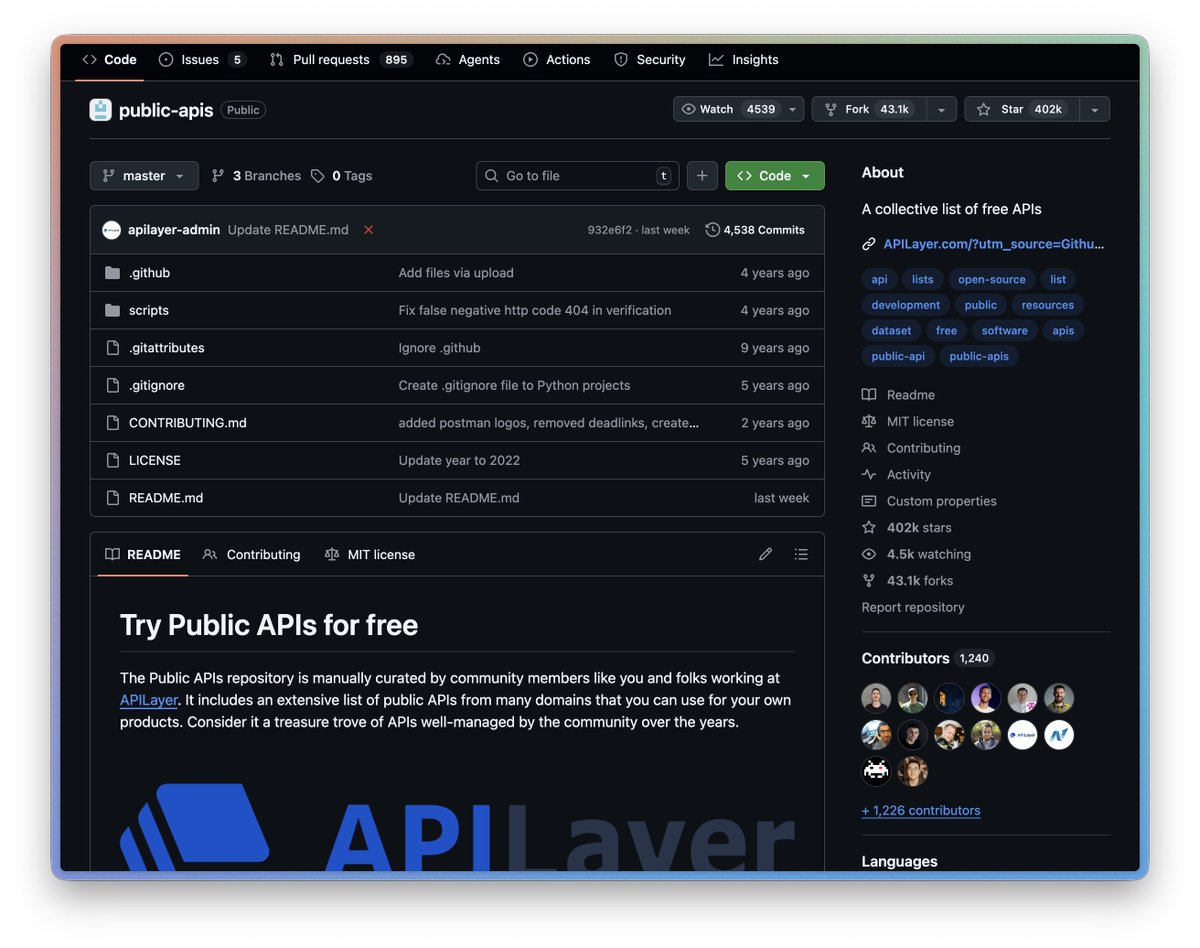Click the plus Add file button
The width and height of the screenshot is (1200, 948).
click(x=702, y=176)
